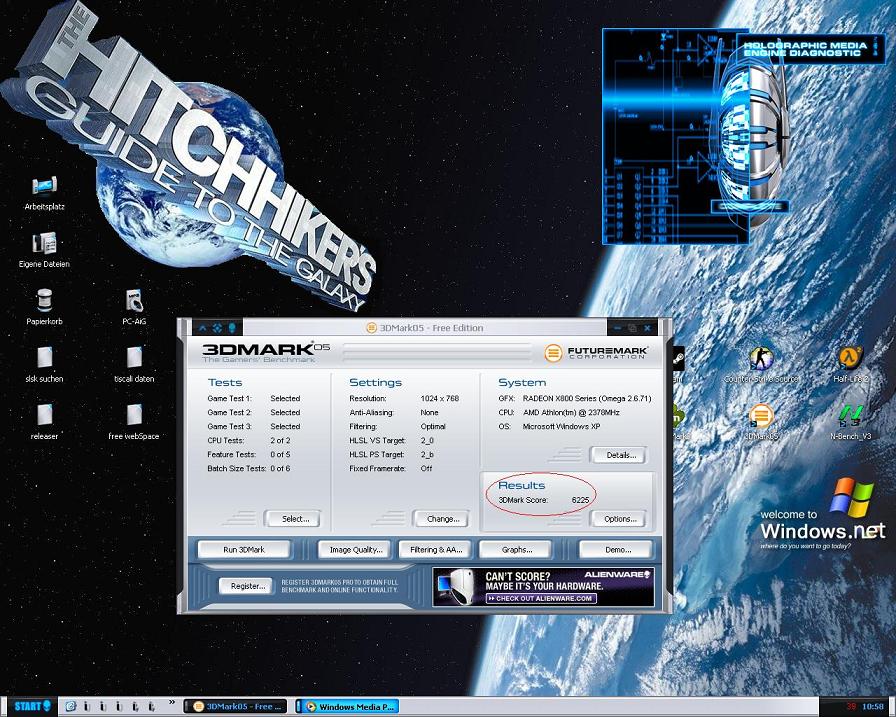Click the up-arrow icon in 3DMark05 title bar
This screenshot has height=717, width=896.
(203, 328)
